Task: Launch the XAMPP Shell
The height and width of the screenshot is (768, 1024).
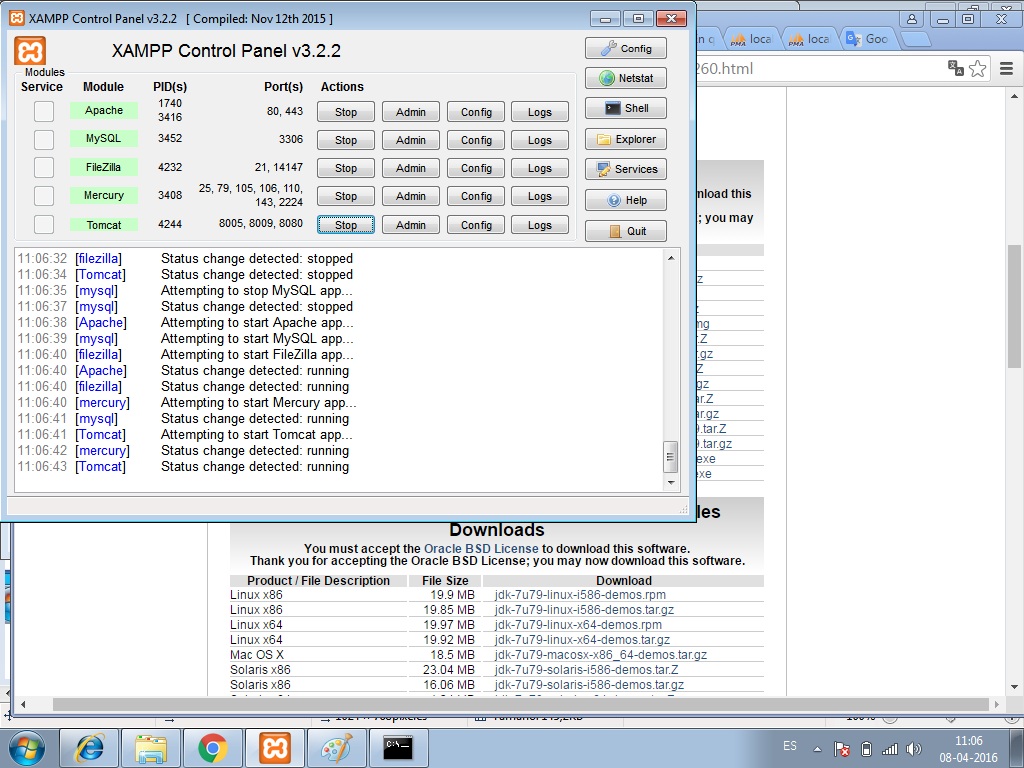Action: (x=626, y=108)
